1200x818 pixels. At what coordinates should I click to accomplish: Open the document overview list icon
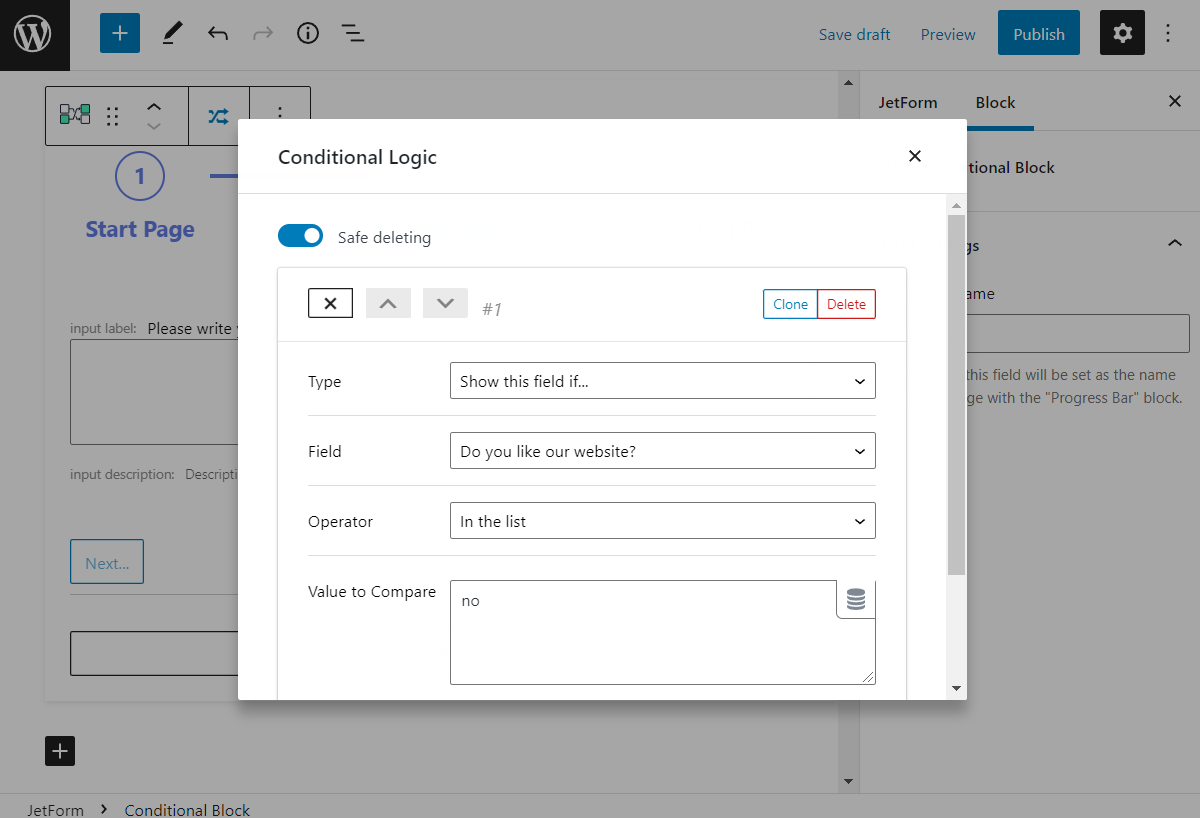(x=352, y=33)
